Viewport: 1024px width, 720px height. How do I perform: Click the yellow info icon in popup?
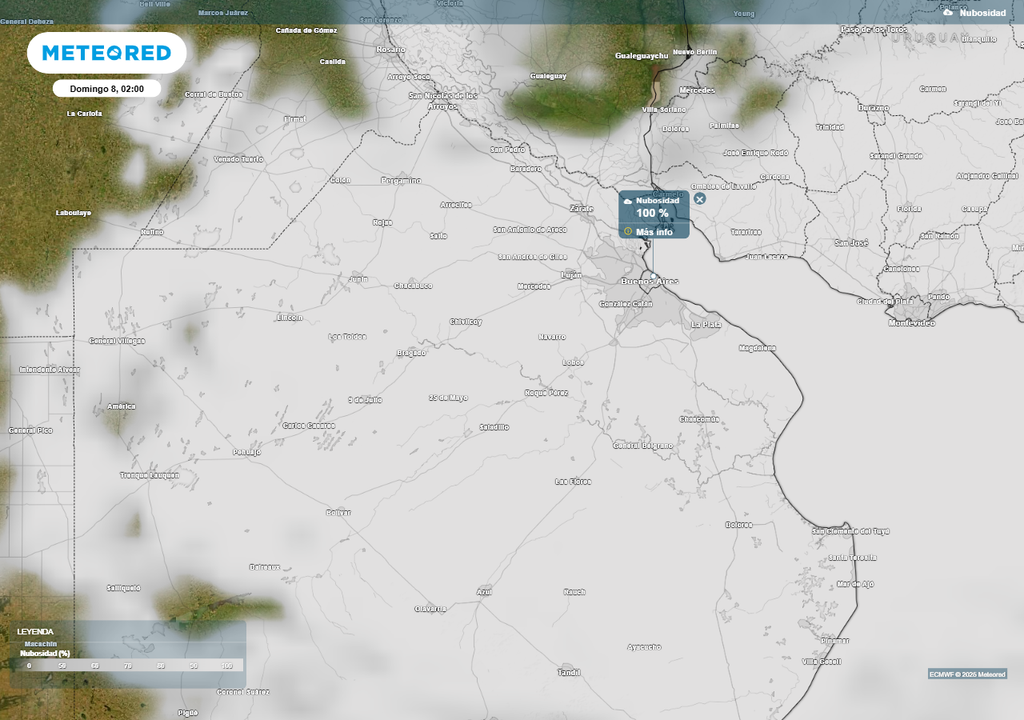(628, 232)
